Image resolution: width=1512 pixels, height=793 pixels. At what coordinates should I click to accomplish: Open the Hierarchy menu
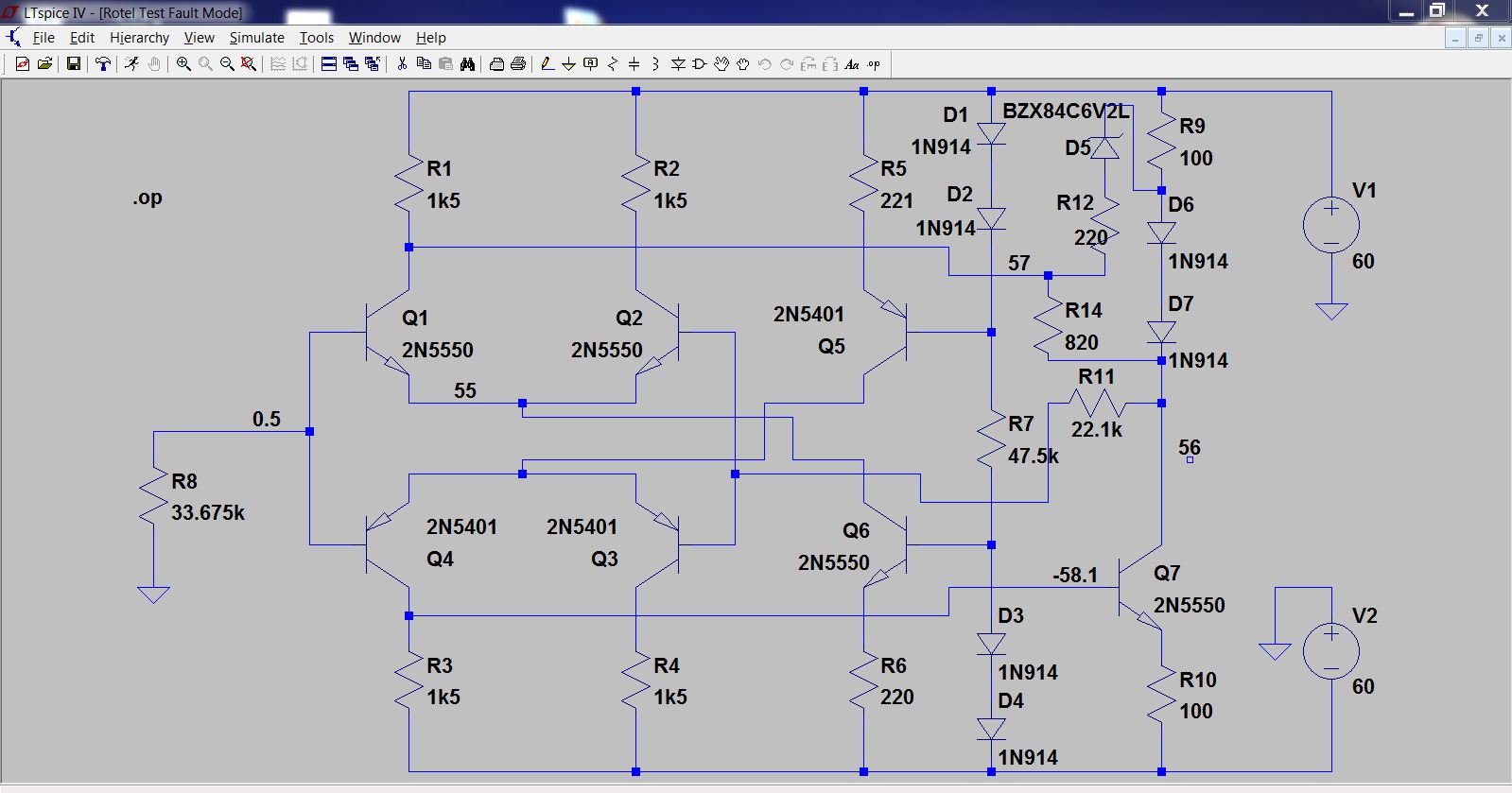pos(140,38)
